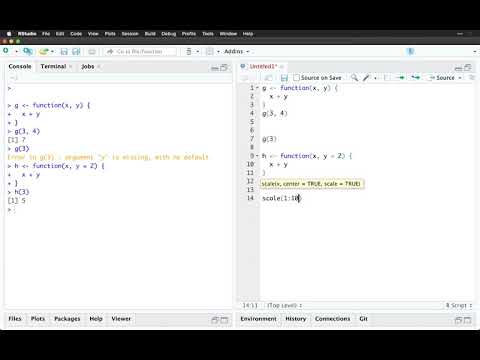Click the Source button in editor
Screen dimensions: 480x360
click(442, 78)
